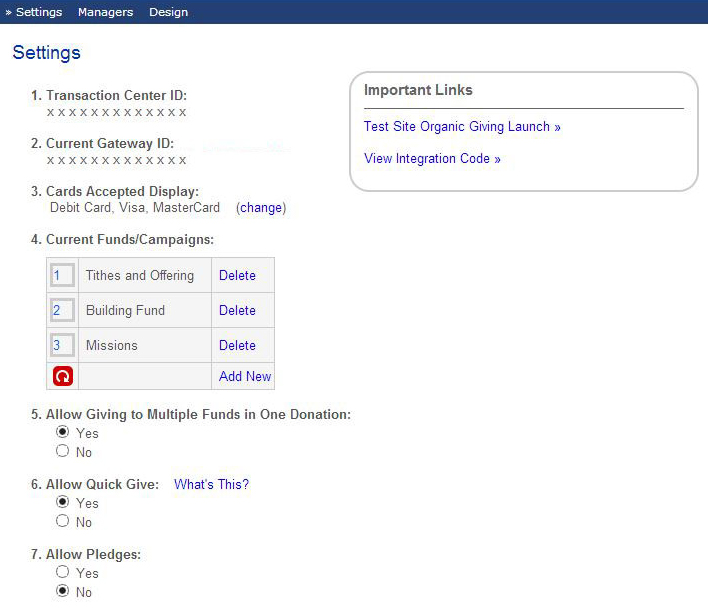Open the Settings menu item
This screenshot has height=609, width=708.
pos(39,12)
